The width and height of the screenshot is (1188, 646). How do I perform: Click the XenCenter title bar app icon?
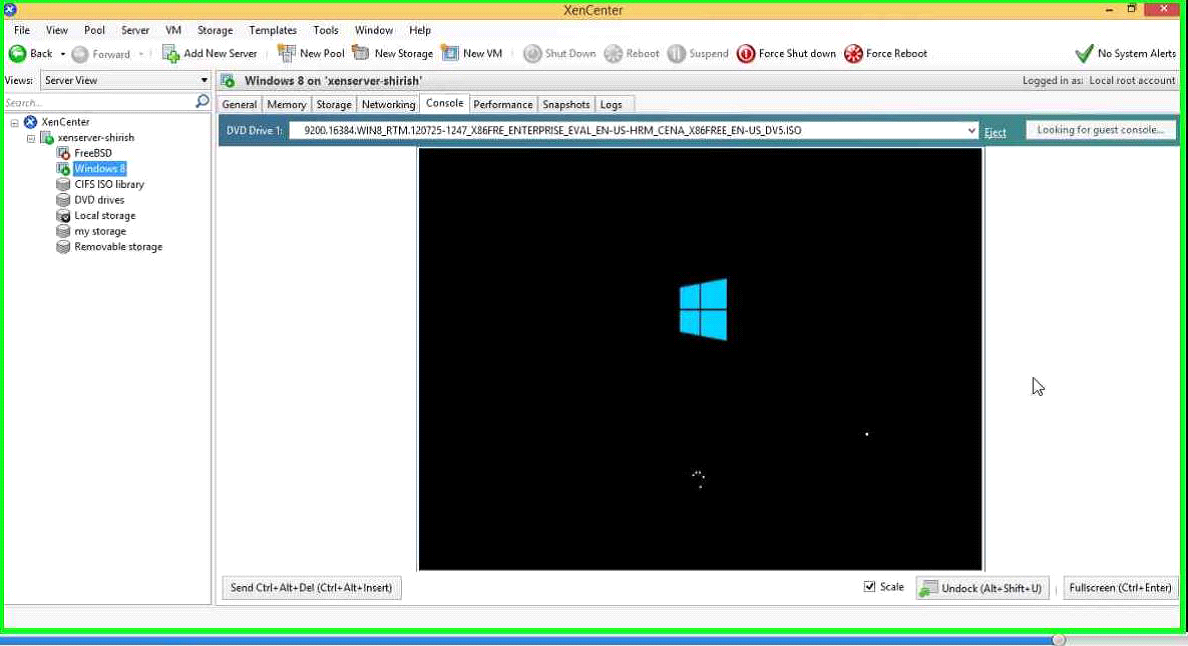point(11,10)
